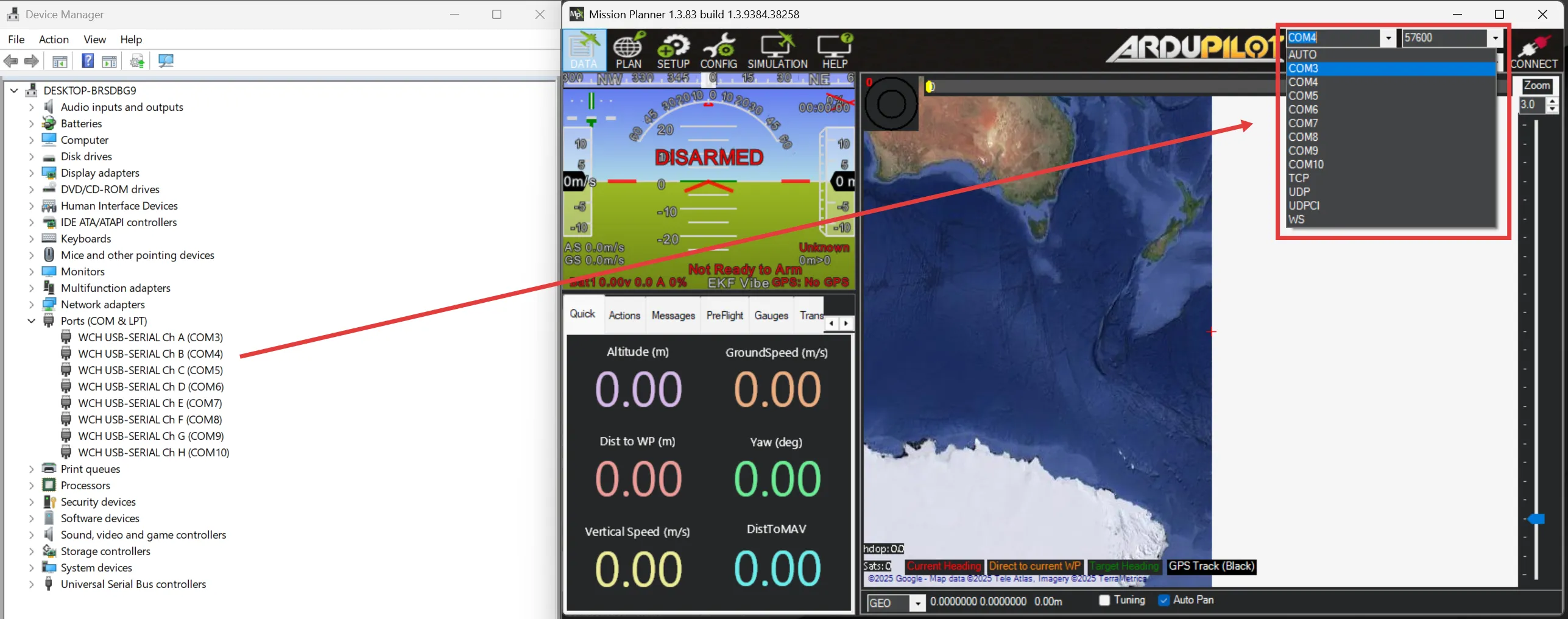
Task: Click the Back arrow in Device Manager toolbar
Action: (x=11, y=61)
